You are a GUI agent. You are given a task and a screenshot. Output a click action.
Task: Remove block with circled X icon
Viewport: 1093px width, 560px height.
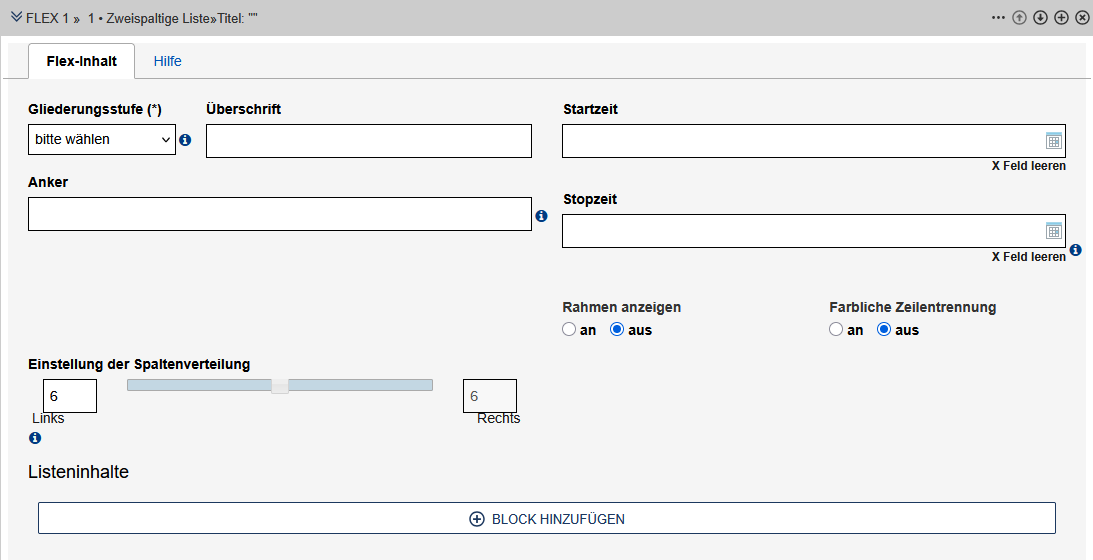pos(1082,18)
